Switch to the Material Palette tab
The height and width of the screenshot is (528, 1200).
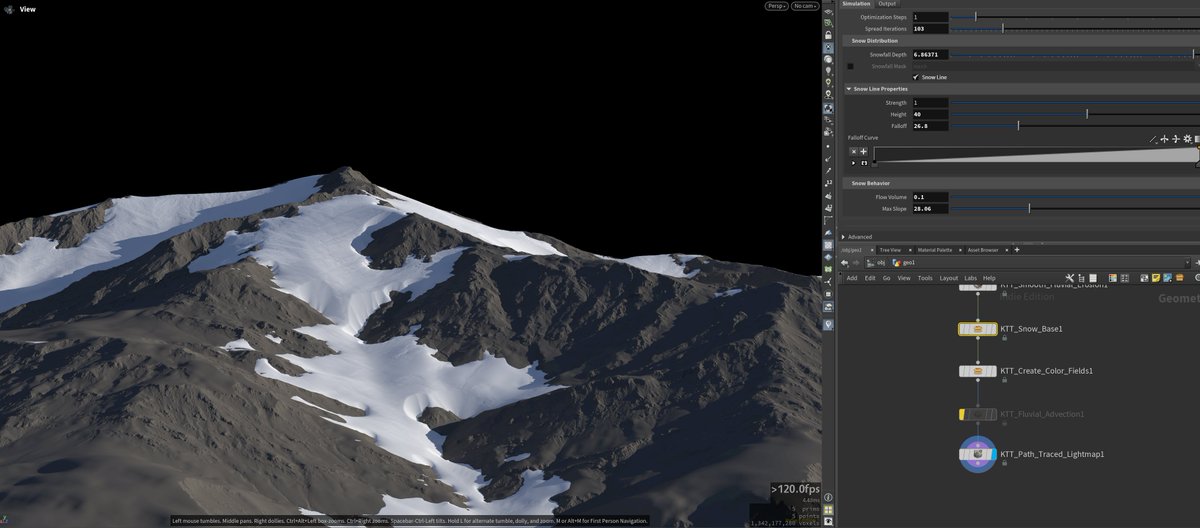point(937,249)
